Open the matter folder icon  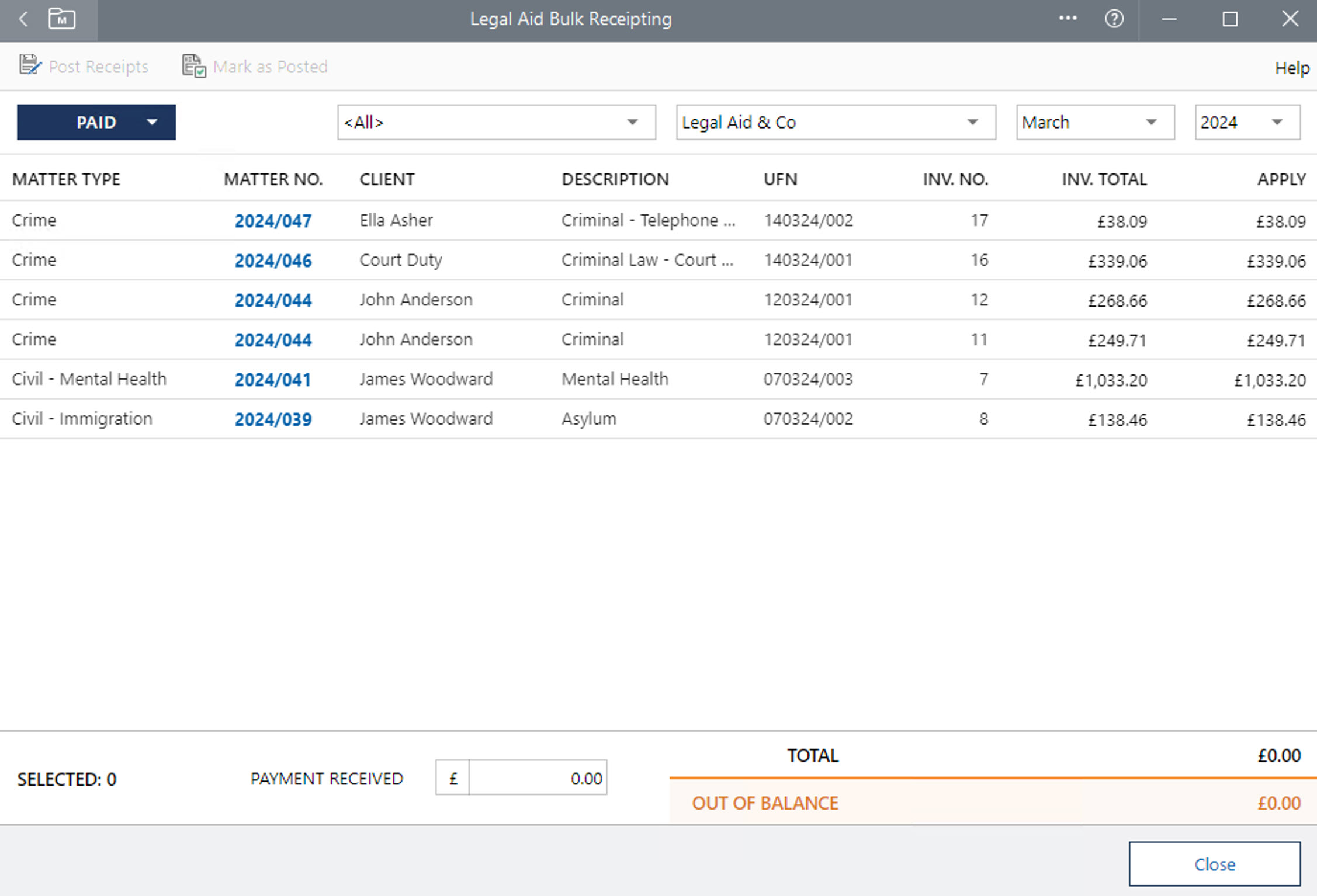pos(62,19)
